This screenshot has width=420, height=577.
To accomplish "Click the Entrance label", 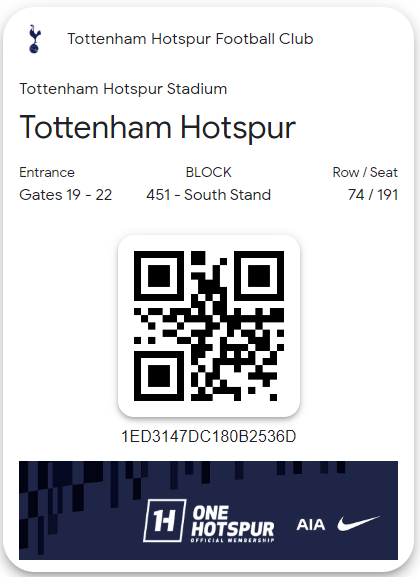I will [x=47, y=172].
